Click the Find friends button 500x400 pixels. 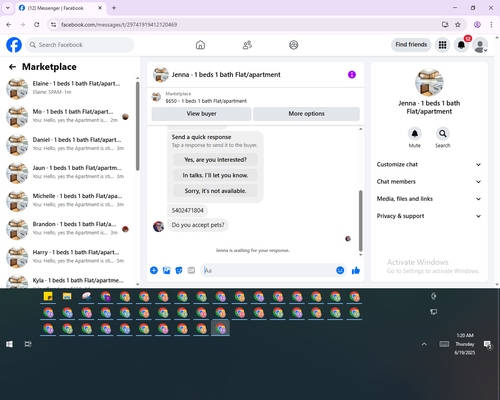click(x=411, y=45)
